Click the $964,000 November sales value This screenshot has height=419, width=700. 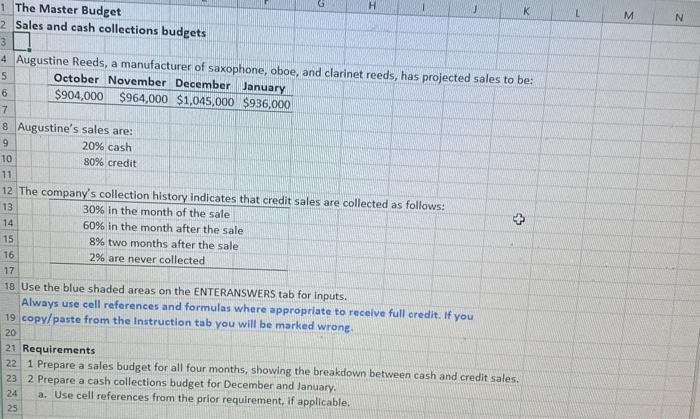(143, 98)
